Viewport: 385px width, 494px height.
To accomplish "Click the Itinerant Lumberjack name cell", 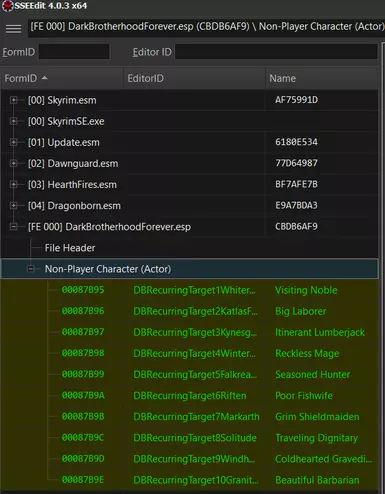I will click(x=320, y=332).
